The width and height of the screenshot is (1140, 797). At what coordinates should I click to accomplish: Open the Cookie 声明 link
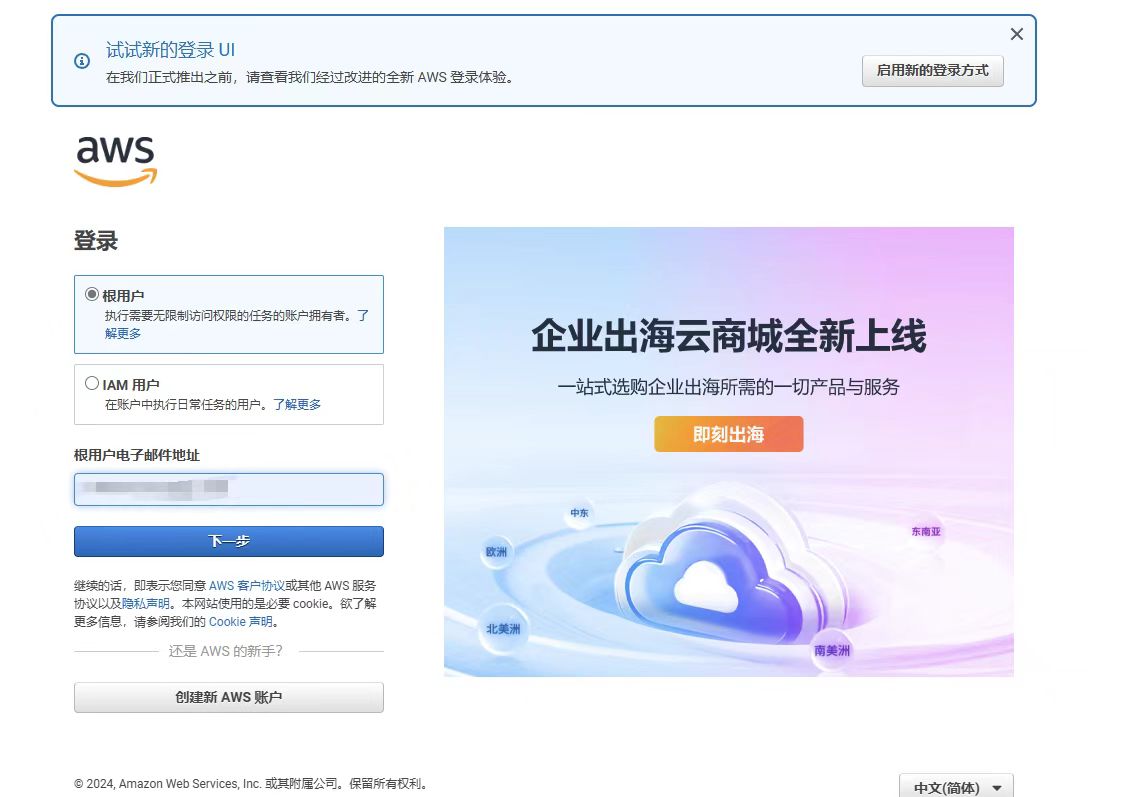click(241, 622)
